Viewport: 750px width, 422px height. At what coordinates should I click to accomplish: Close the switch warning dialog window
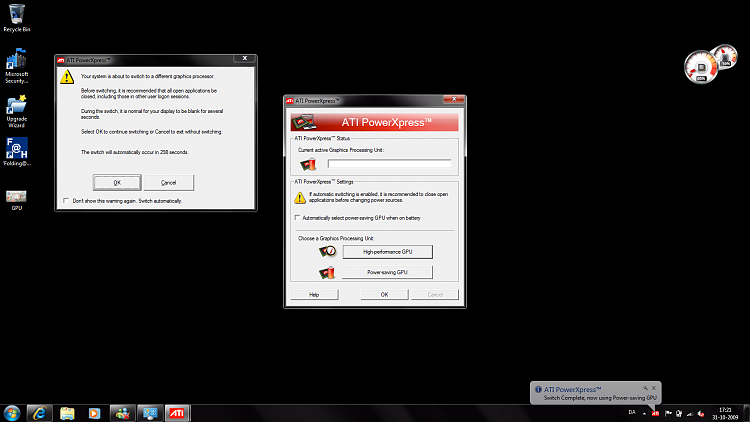click(x=245, y=58)
